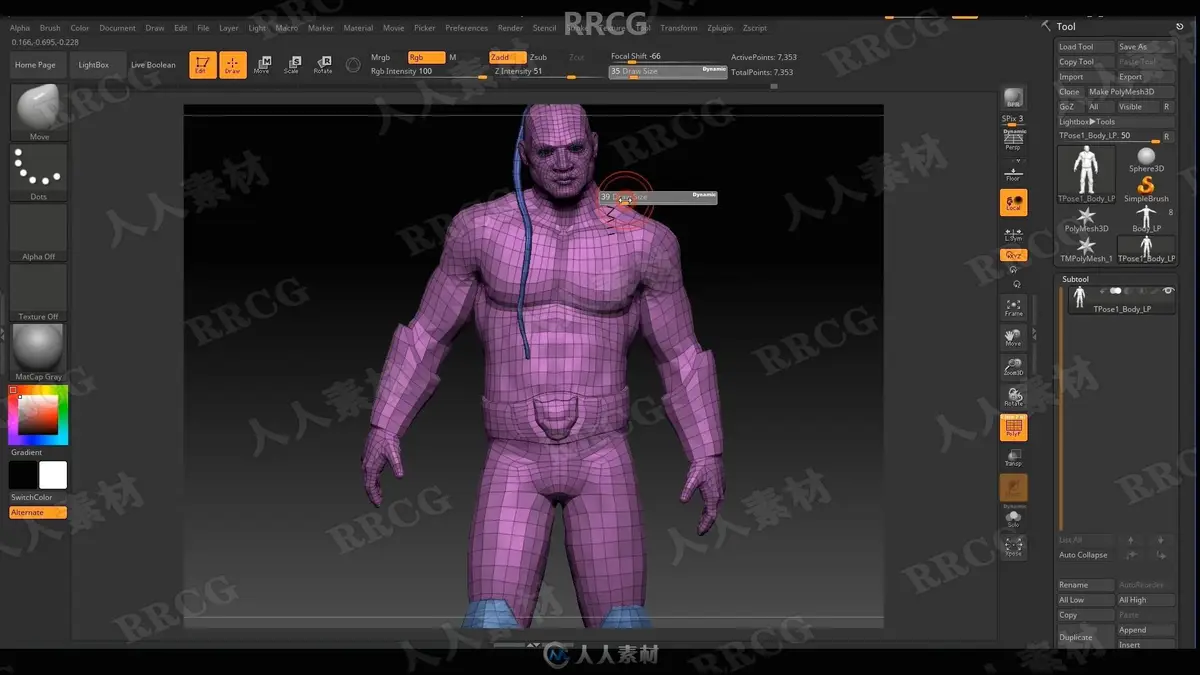This screenshot has width=1200, height=675.
Task: Select the white secondary color swatch
Action: tap(53, 475)
